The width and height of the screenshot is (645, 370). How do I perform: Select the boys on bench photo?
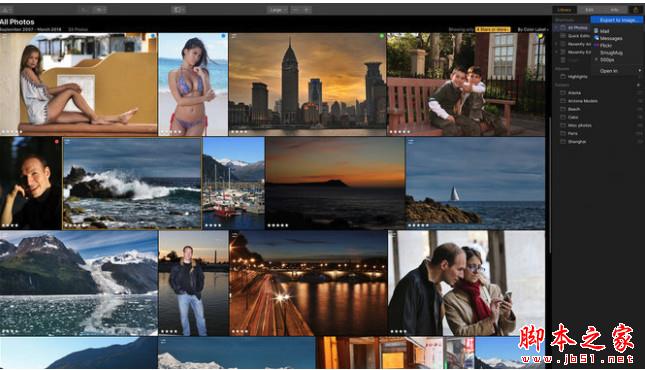(x=466, y=84)
